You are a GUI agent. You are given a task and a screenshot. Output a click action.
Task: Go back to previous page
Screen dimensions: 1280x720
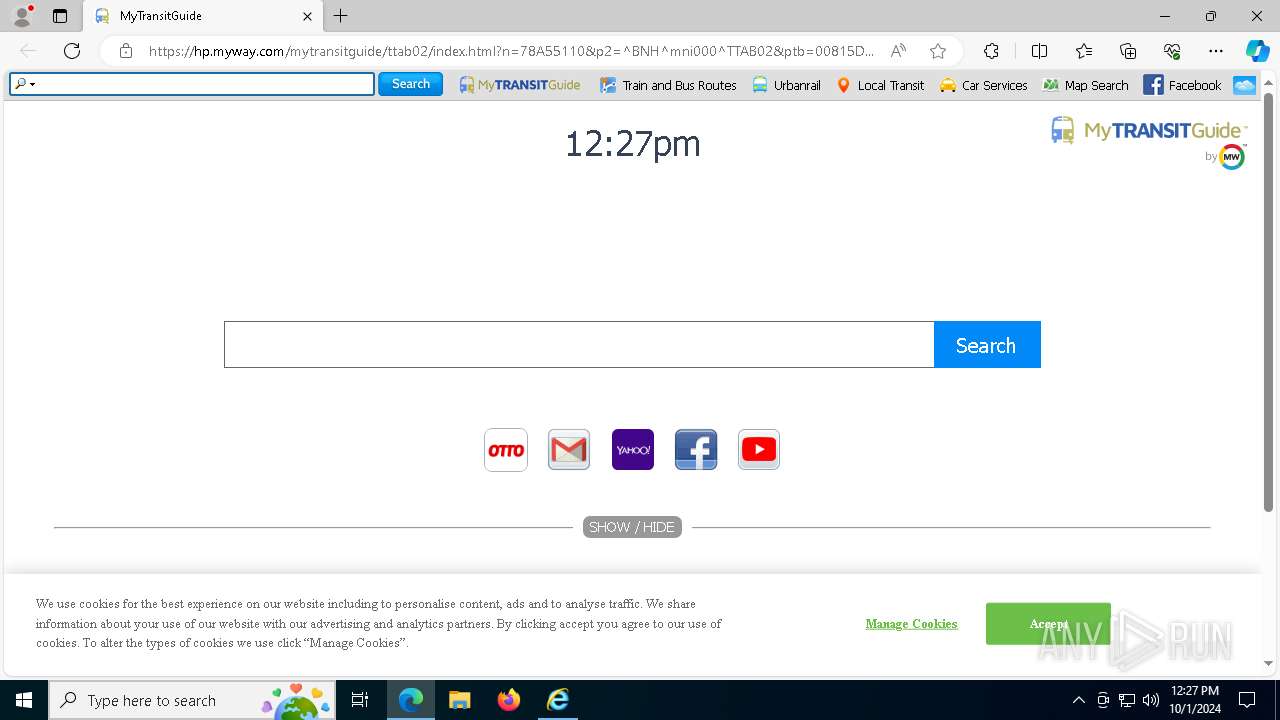coord(28,51)
